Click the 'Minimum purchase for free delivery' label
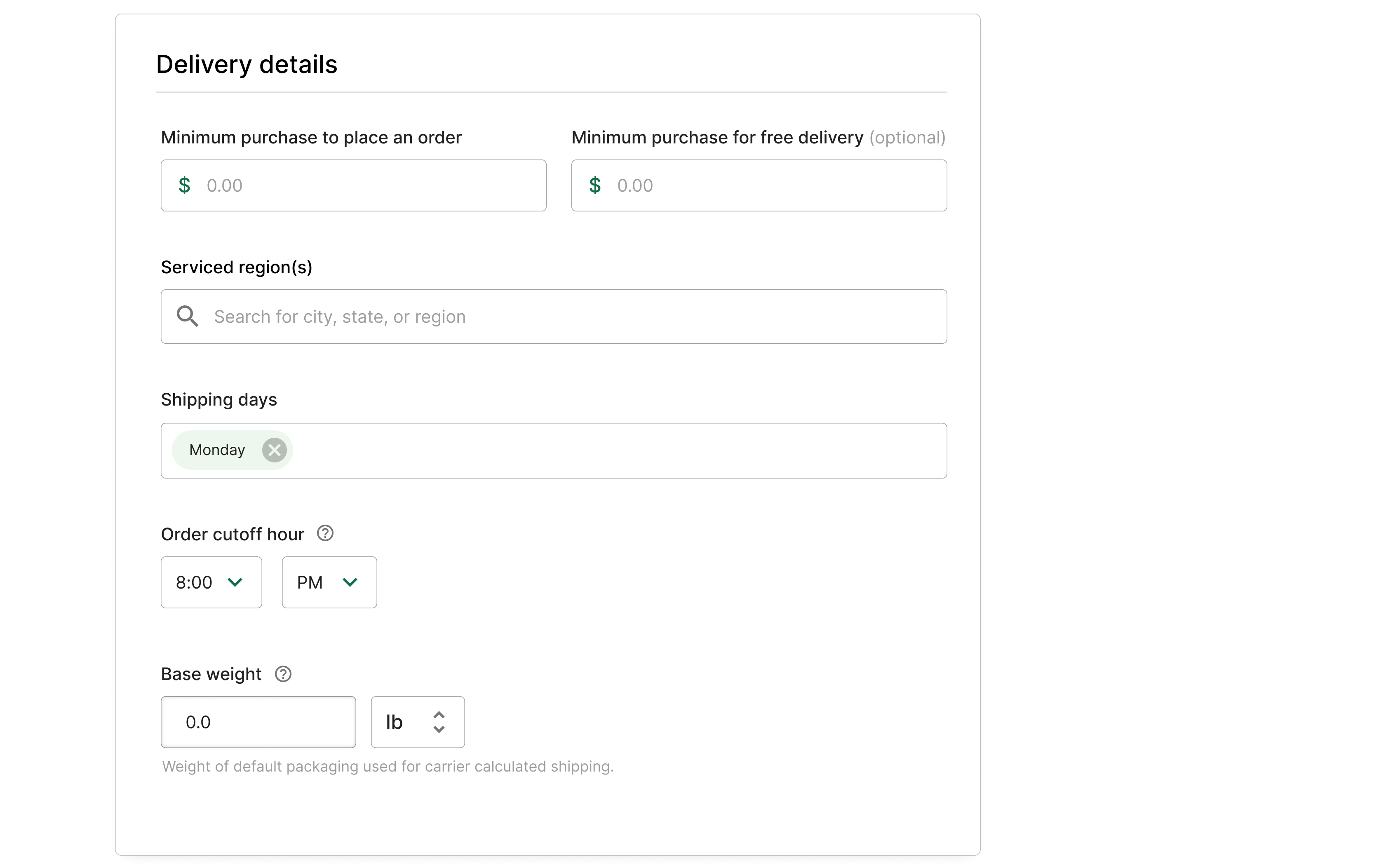The width and height of the screenshot is (1400, 868). point(717,138)
